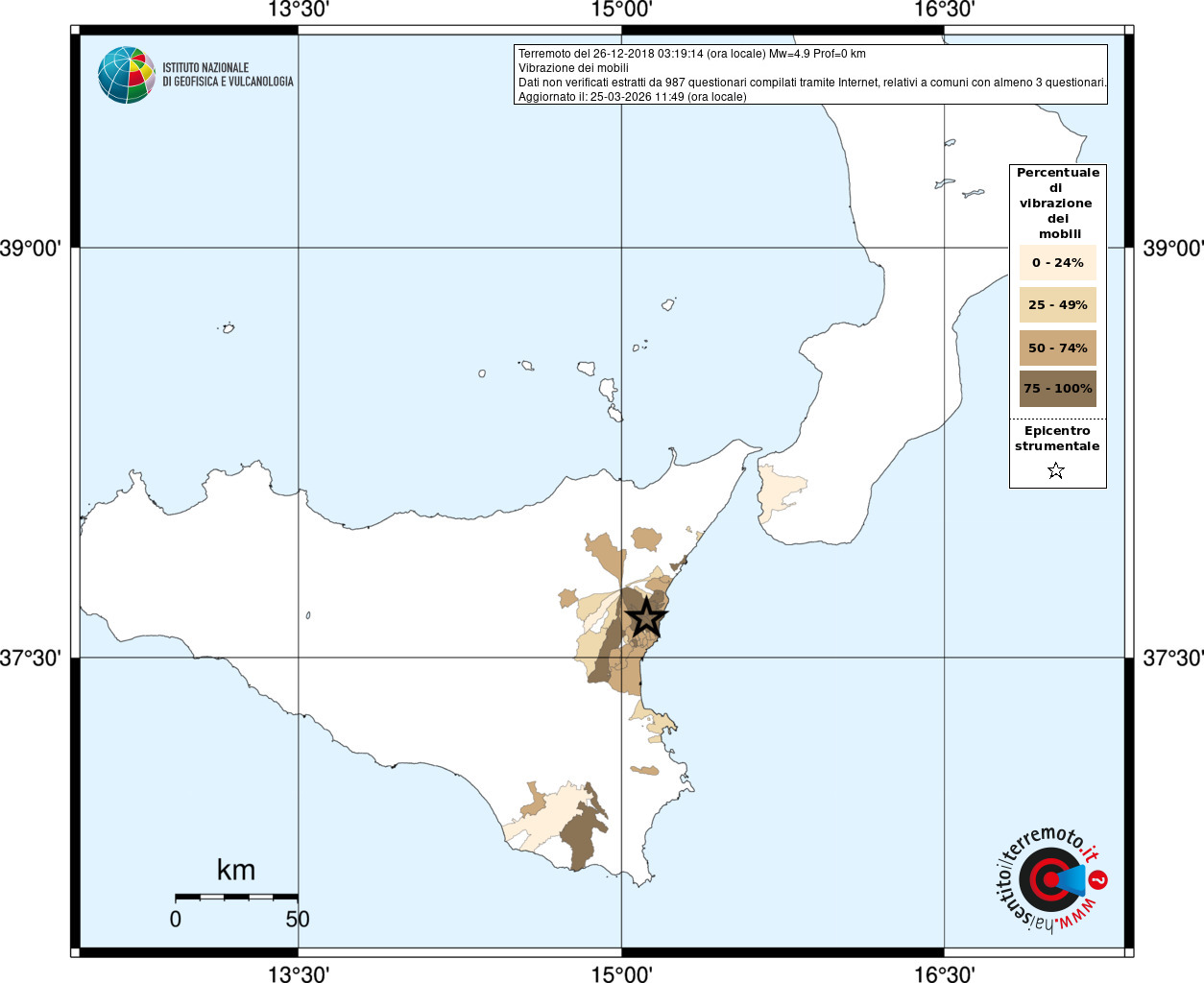1204x983 pixels.
Task: Click the right 39°00' latitude label
Action: click(1173, 249)
